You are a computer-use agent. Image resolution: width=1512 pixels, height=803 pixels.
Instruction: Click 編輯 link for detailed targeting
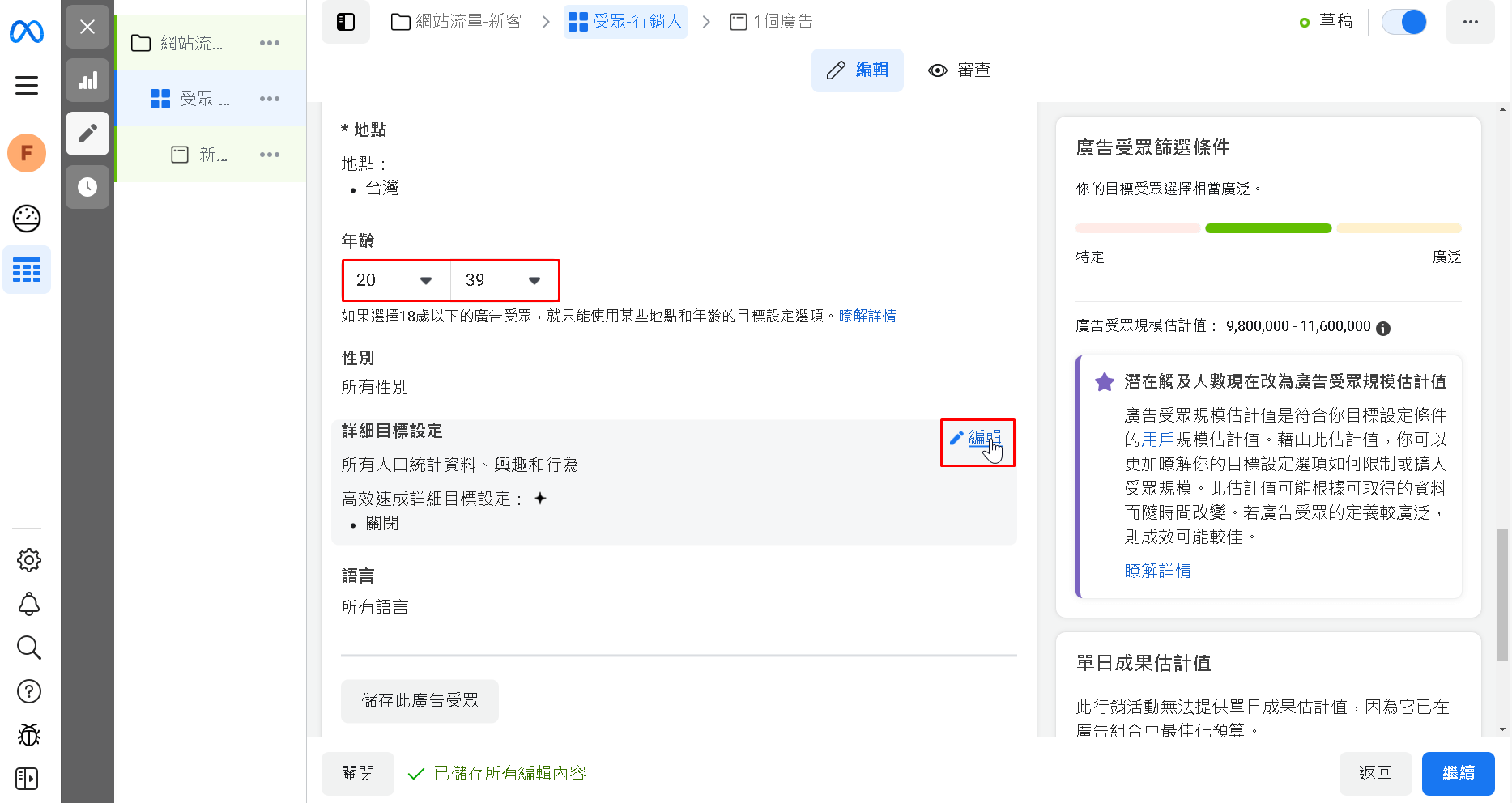click(x=977, y=438)
